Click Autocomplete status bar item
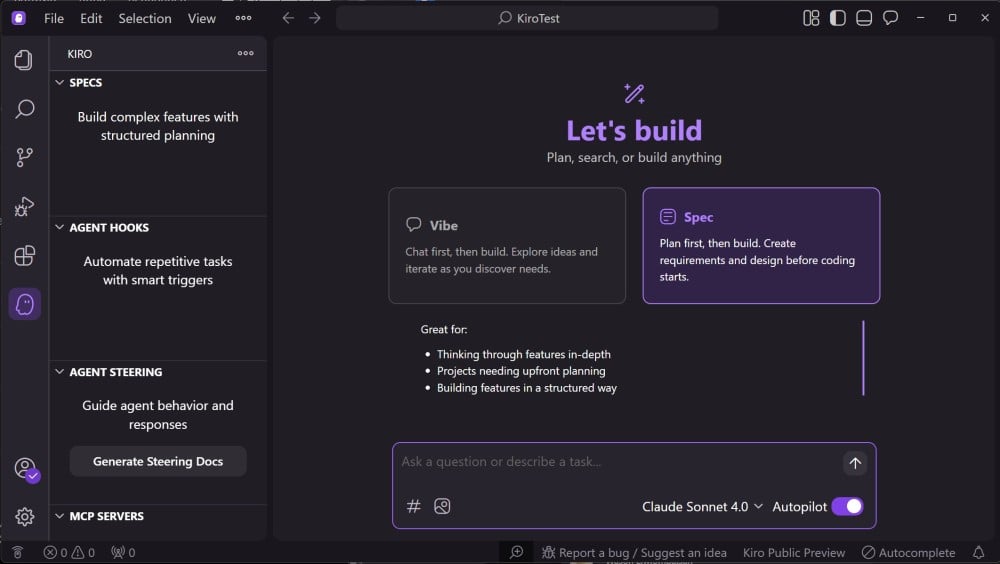This screenshot has height=564, width=1000. (908, 553)
